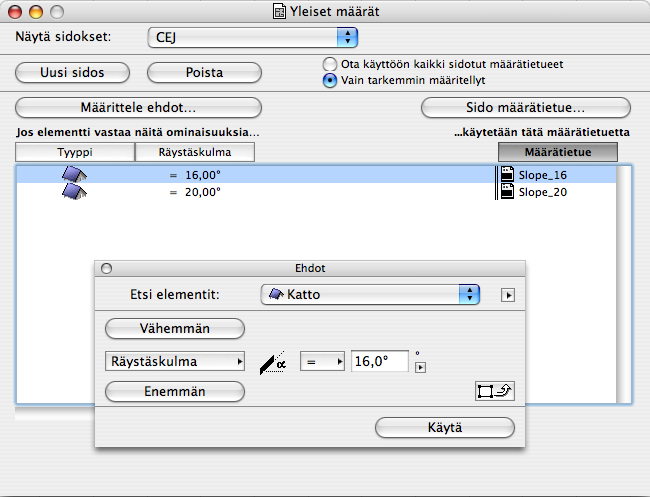Click the 16,0° angle value field
Image resolution: width=650 pixels, height=497 pixels.
pos(380,362)
